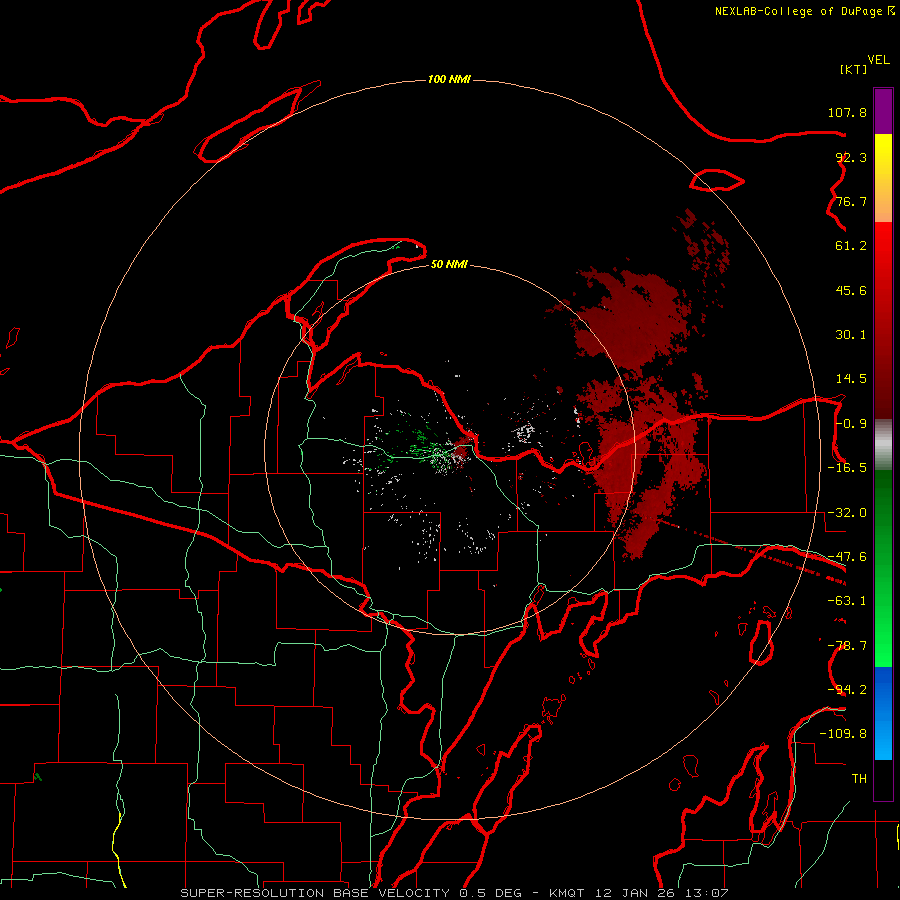Click the 30.1 legend value
Screen dimensions: 900x900
[x=851, y=335]
